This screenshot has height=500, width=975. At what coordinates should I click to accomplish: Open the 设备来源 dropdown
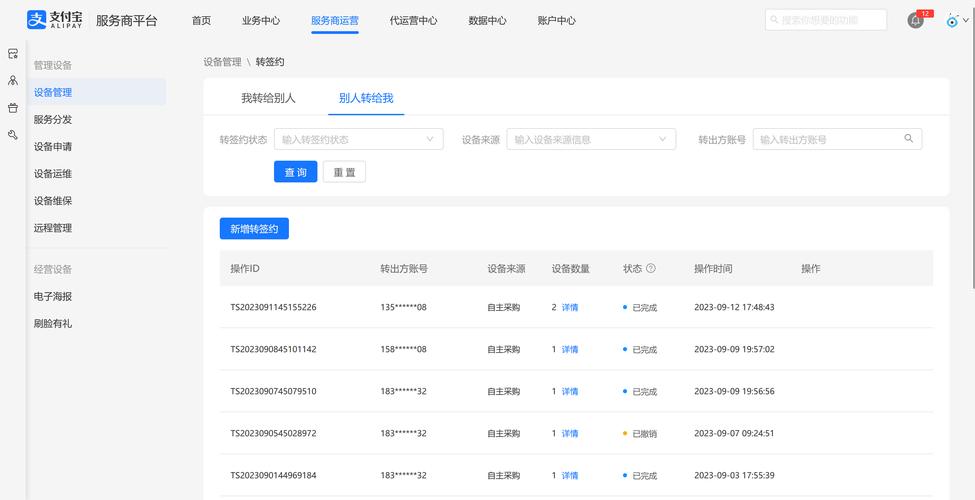coord(591,139)
